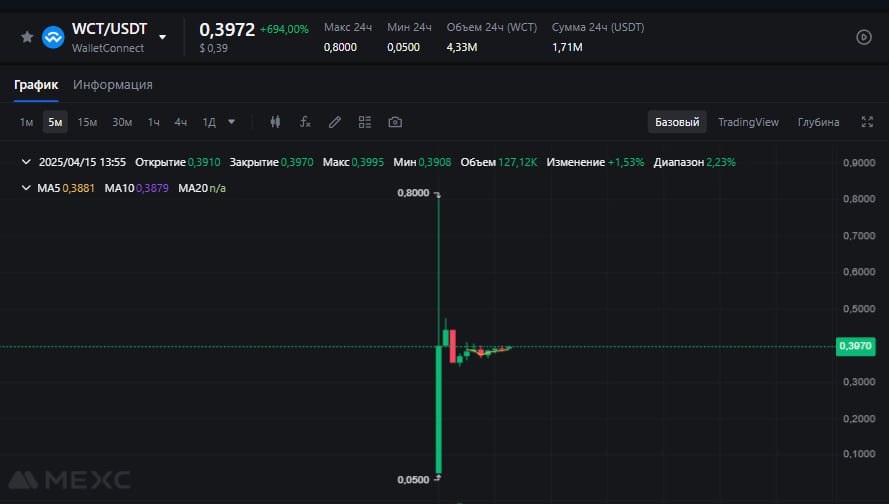Click the Макс 24ч value 0,8000
889x504 pixels.
pyautogui.click(x=340, y=48)
